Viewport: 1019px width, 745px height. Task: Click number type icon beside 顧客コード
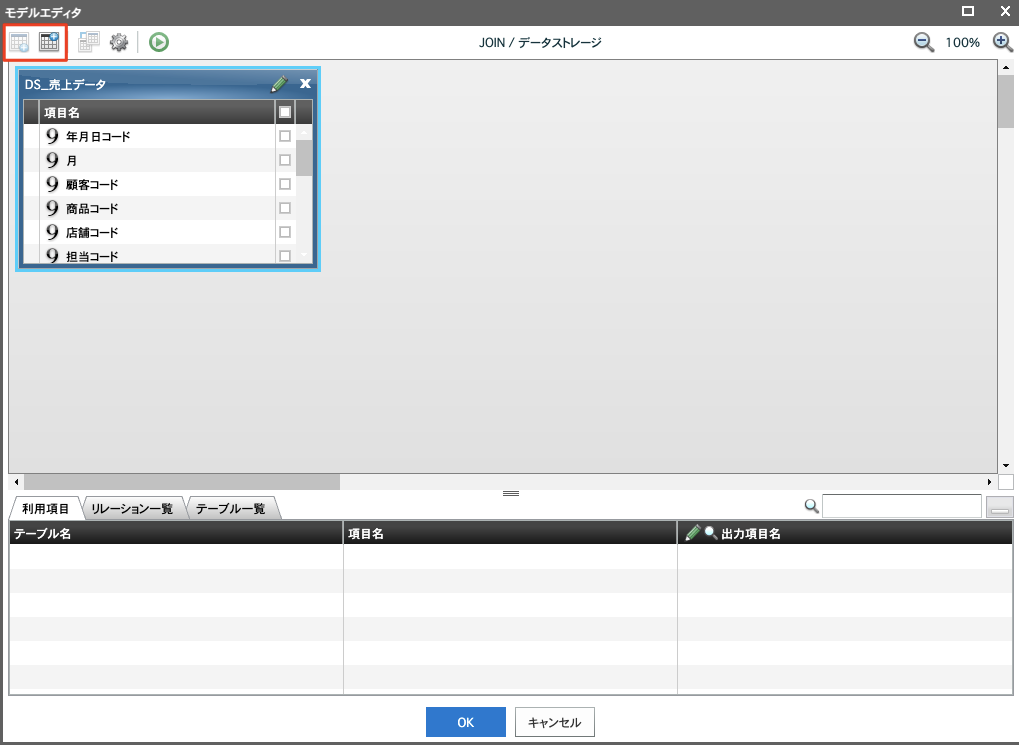(52, 184)
